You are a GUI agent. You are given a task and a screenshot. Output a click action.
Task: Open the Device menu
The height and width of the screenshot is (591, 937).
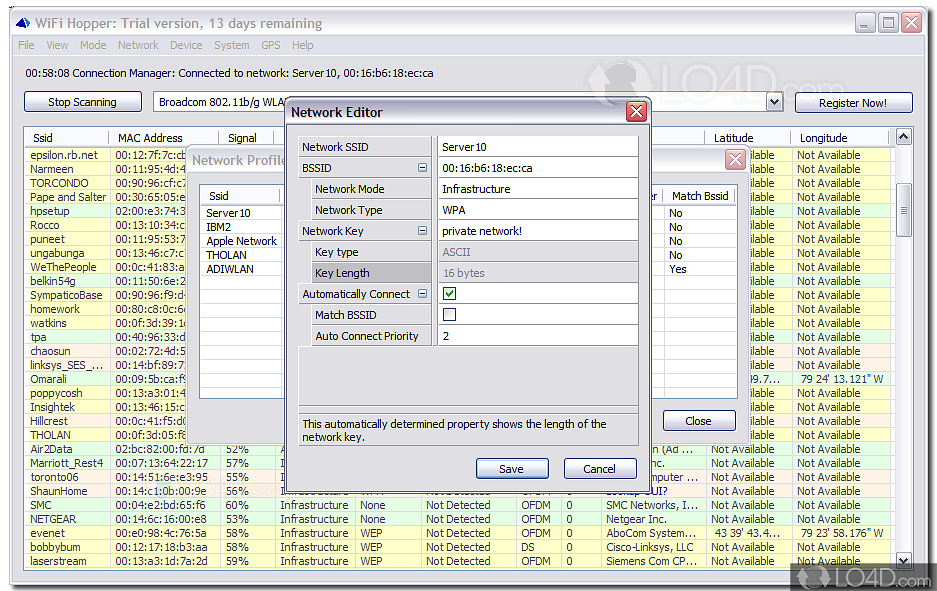pos(186,45)
